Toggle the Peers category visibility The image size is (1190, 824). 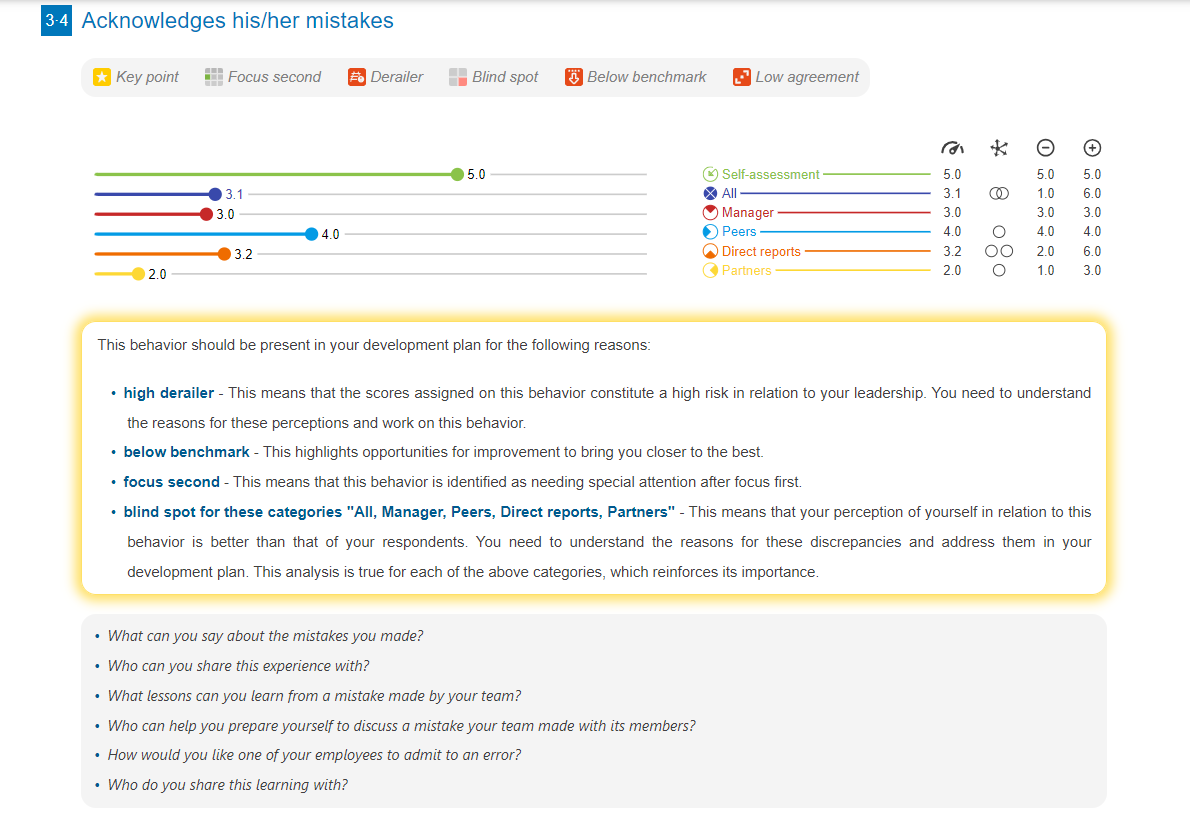click(710, 231)
